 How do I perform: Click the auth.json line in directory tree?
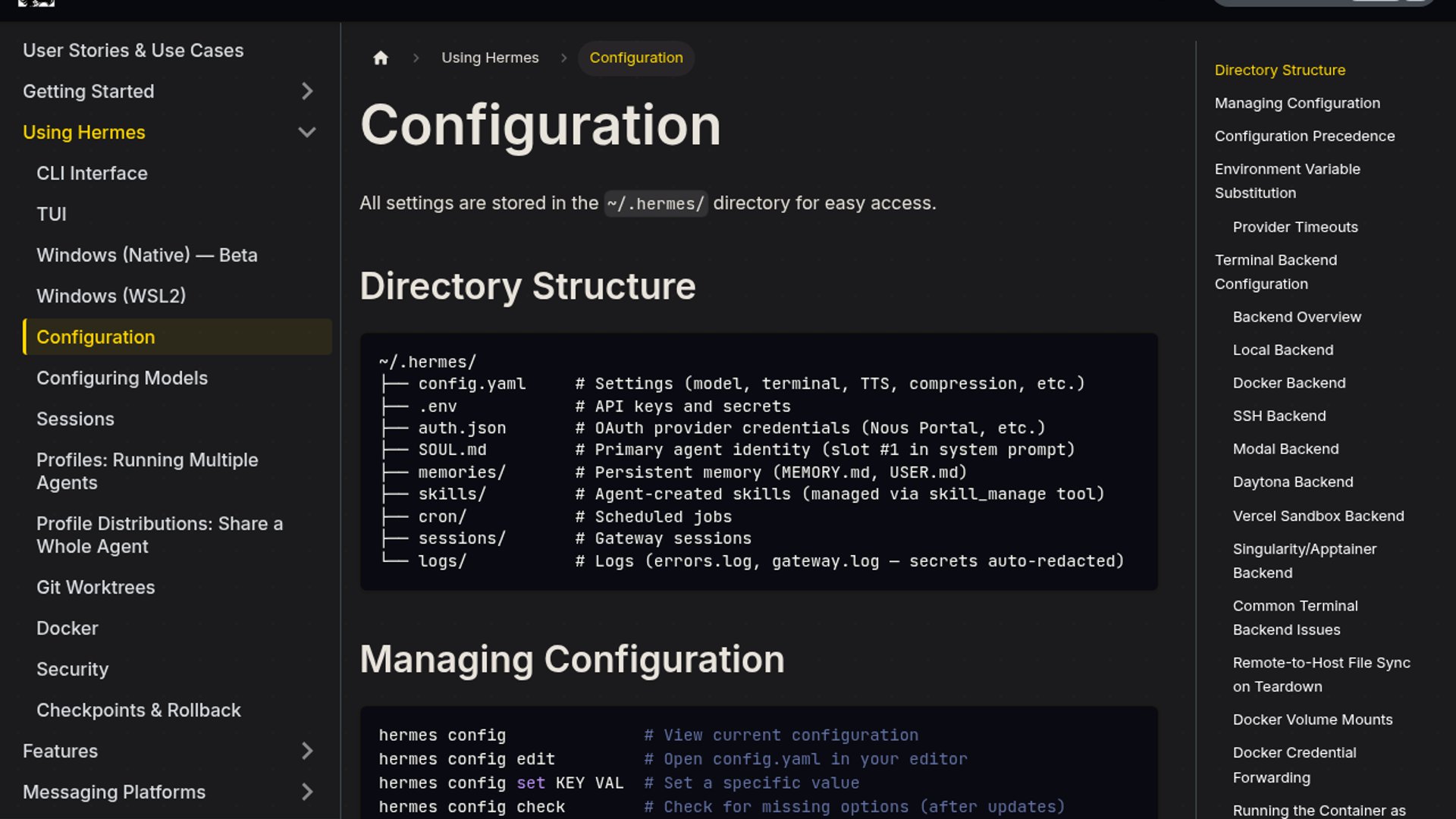coord(712,428)
